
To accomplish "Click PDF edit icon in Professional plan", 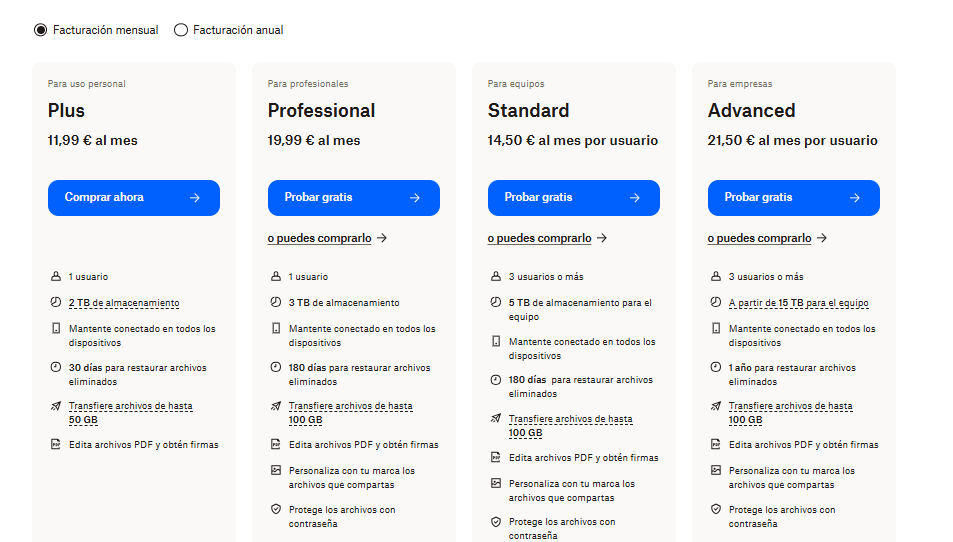I will [275, 444].
